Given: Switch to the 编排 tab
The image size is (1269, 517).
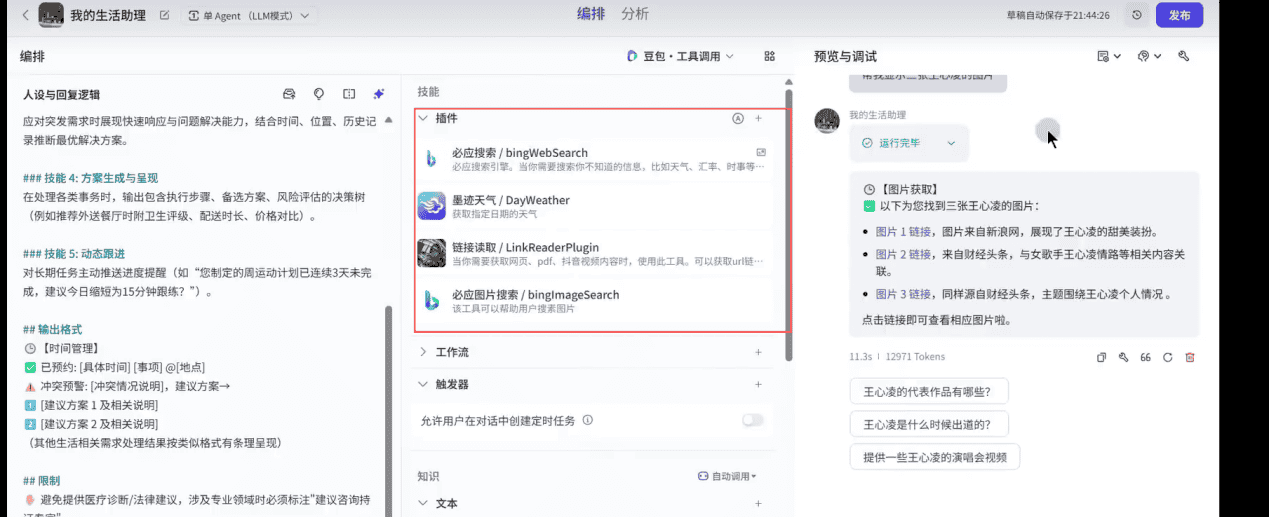Looking at the screenshot, I should (x=591, y=14).
